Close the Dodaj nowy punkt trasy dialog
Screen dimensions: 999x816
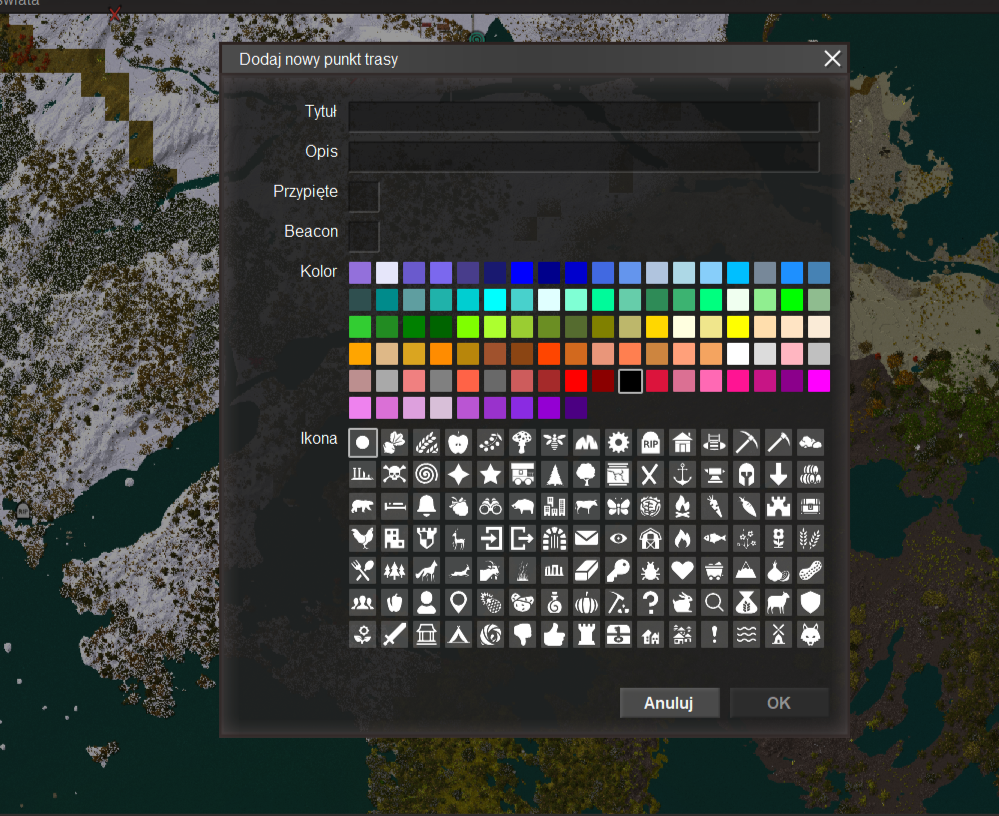tap(832, 59)
